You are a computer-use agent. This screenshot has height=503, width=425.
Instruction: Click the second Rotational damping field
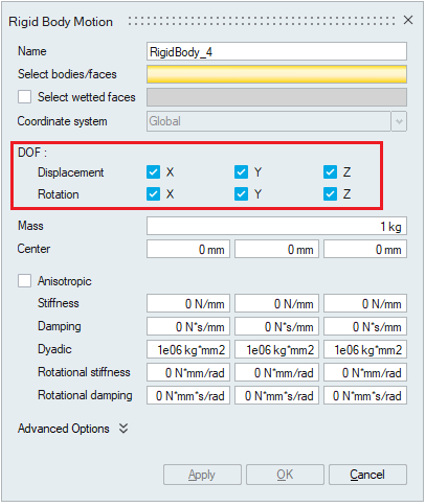click(x=276, y=395)
